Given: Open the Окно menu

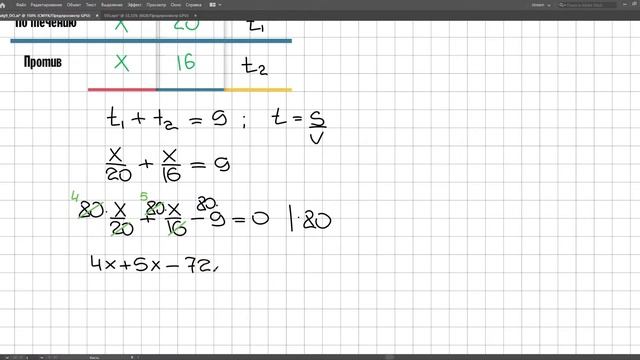Looking at the screenshot, I should (x=176, y=5).
